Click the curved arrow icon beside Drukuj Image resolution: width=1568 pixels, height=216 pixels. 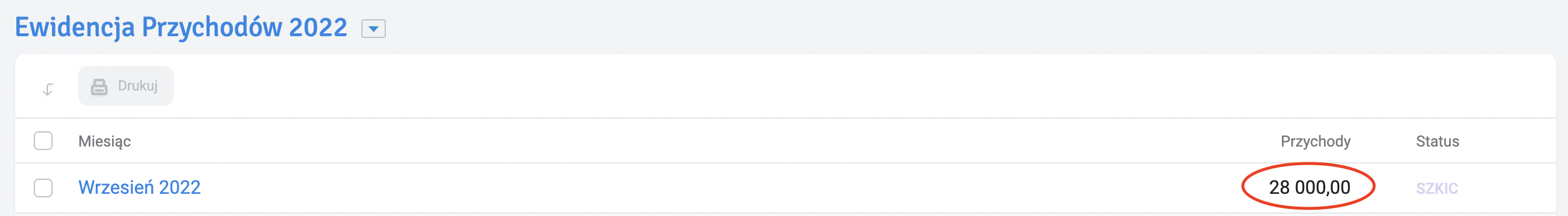point(47,89)
